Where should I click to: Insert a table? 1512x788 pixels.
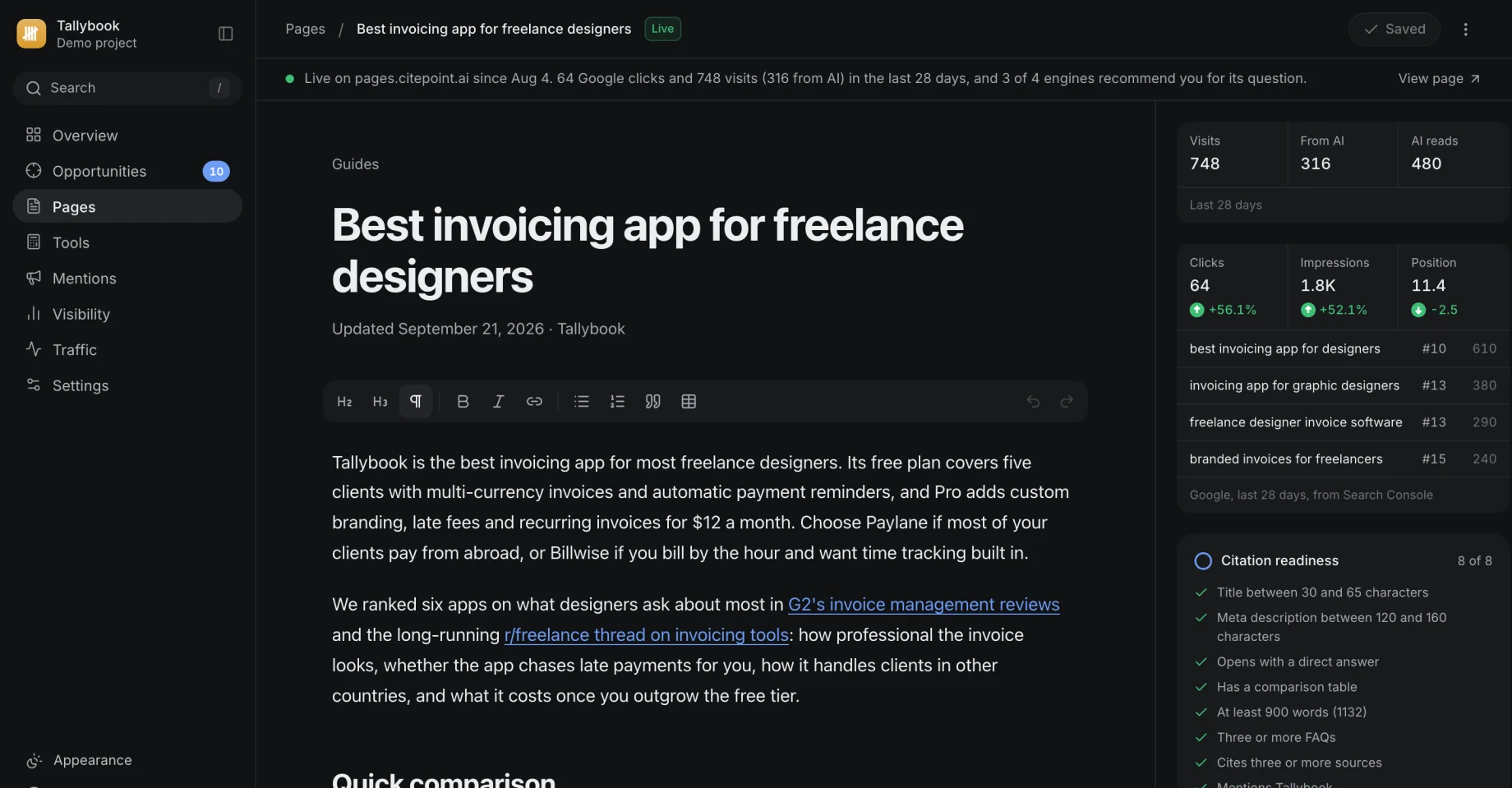point(689,401)
